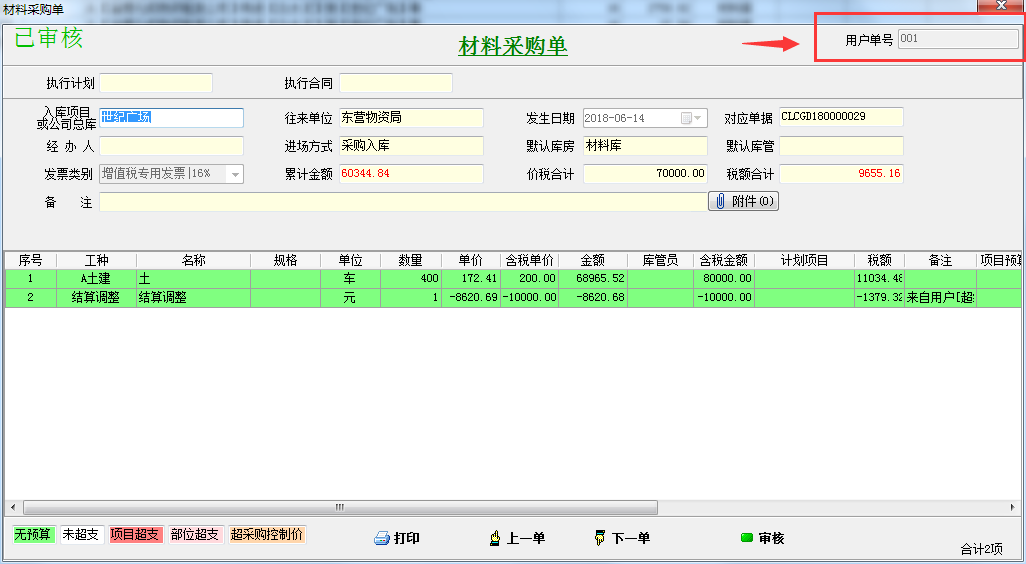1026x564 pixels.
Task: Click the 项目超支 red legend swatch
Action: pyautogui.click(x=134, y=535)
